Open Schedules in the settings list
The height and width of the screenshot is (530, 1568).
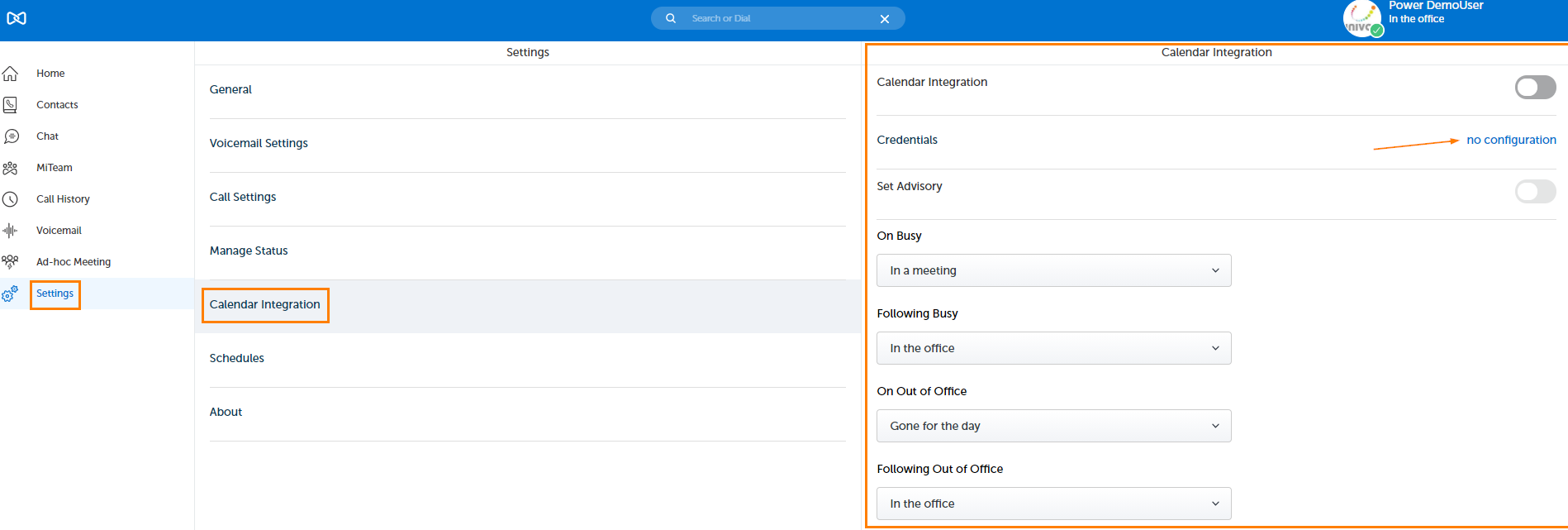[x=527, y=360]
